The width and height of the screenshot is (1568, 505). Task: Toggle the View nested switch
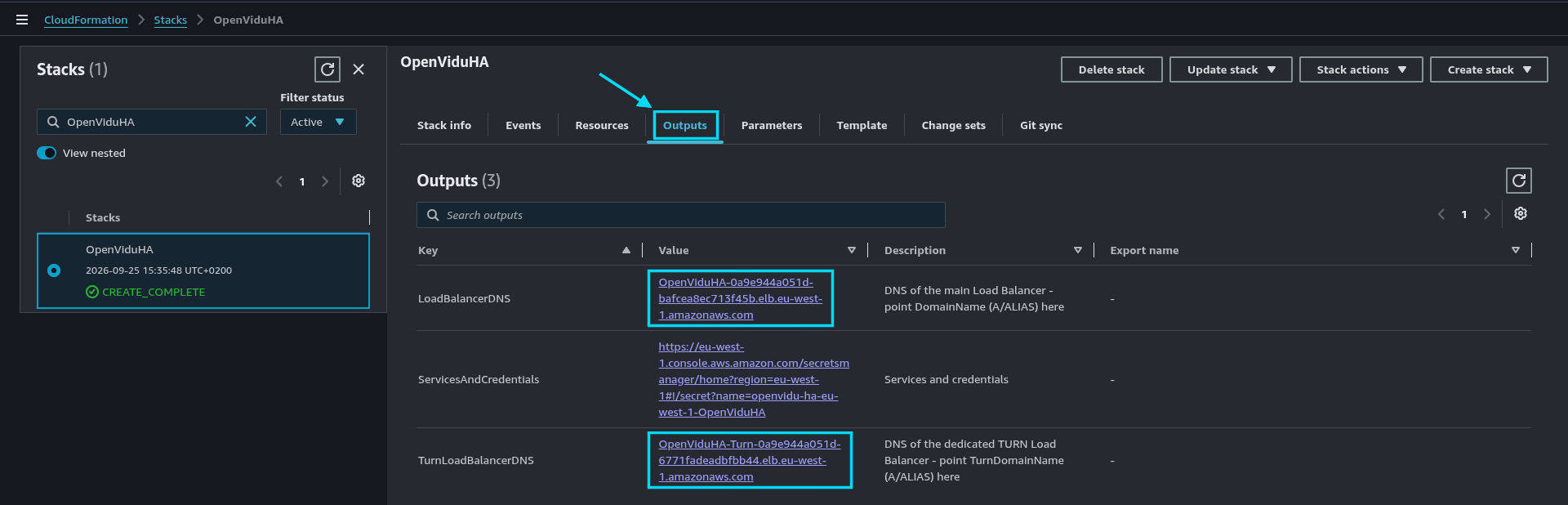(47, 153)
